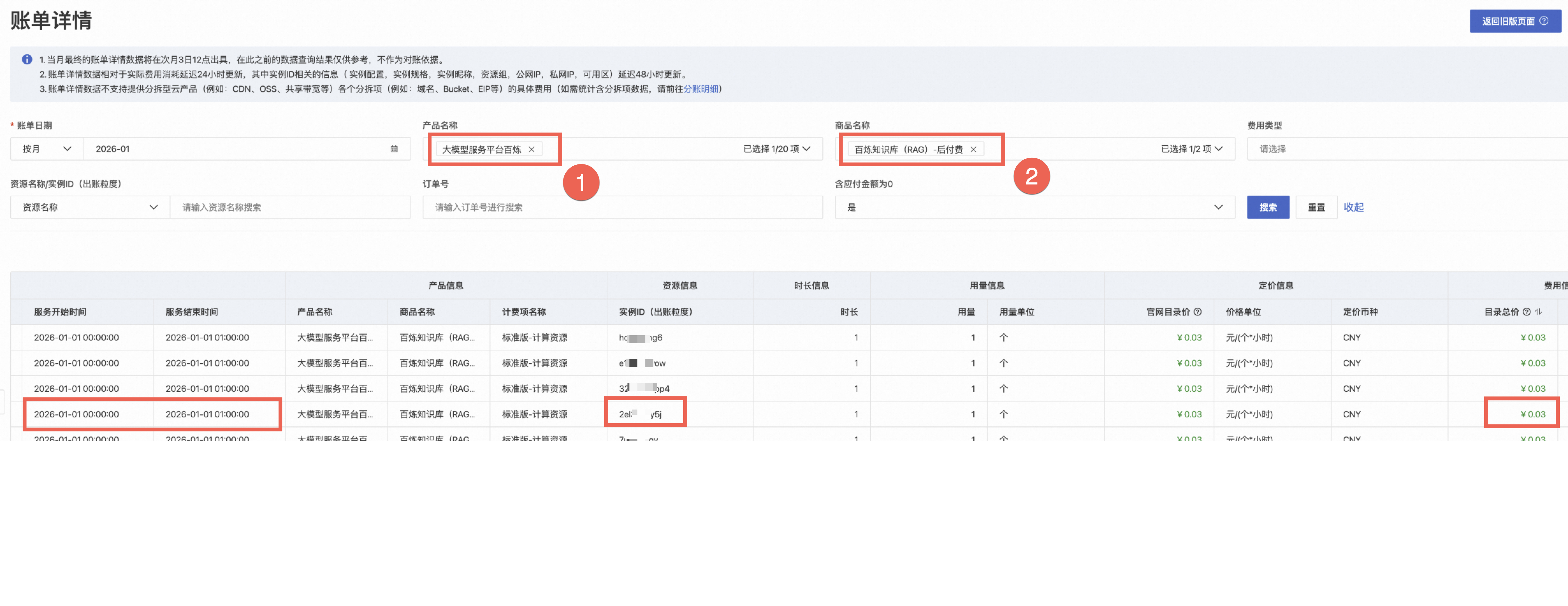Image resolution: width=1568 pixels, height=606 pixels.
Task: Click the 返回旧版页面 button
Action: click(1515, 21)
